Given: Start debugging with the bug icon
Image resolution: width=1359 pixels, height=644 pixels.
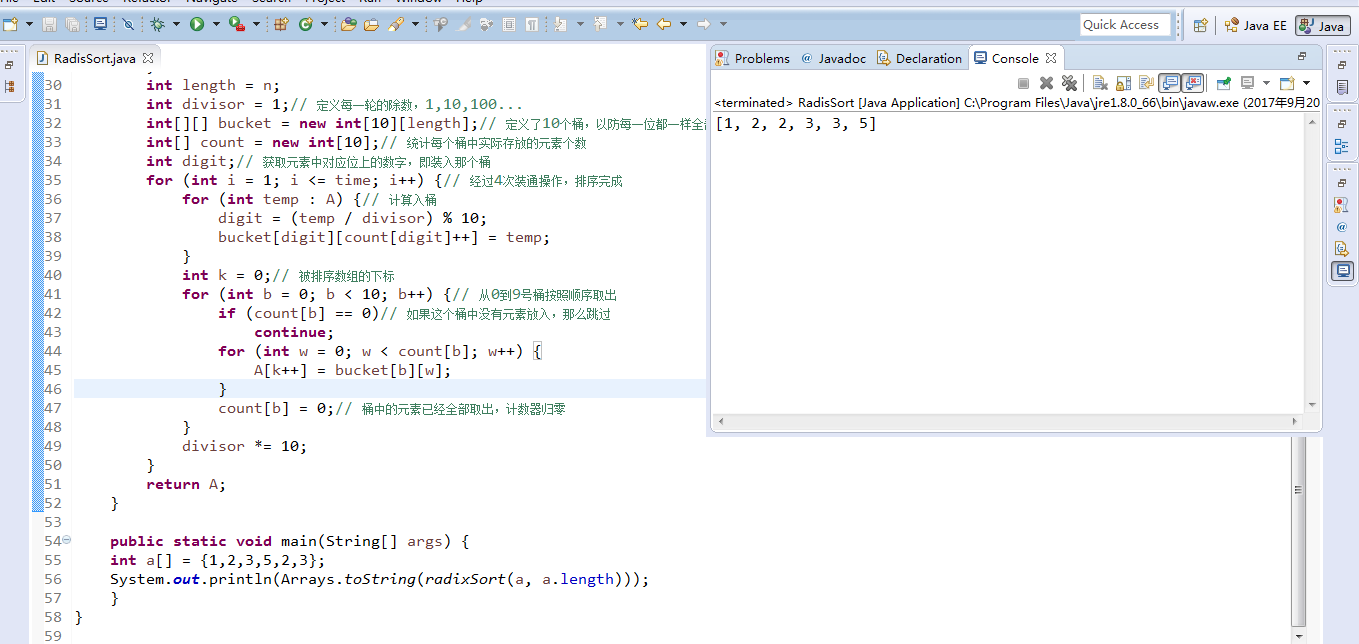Looking at the screenshot, I should 158,24.
